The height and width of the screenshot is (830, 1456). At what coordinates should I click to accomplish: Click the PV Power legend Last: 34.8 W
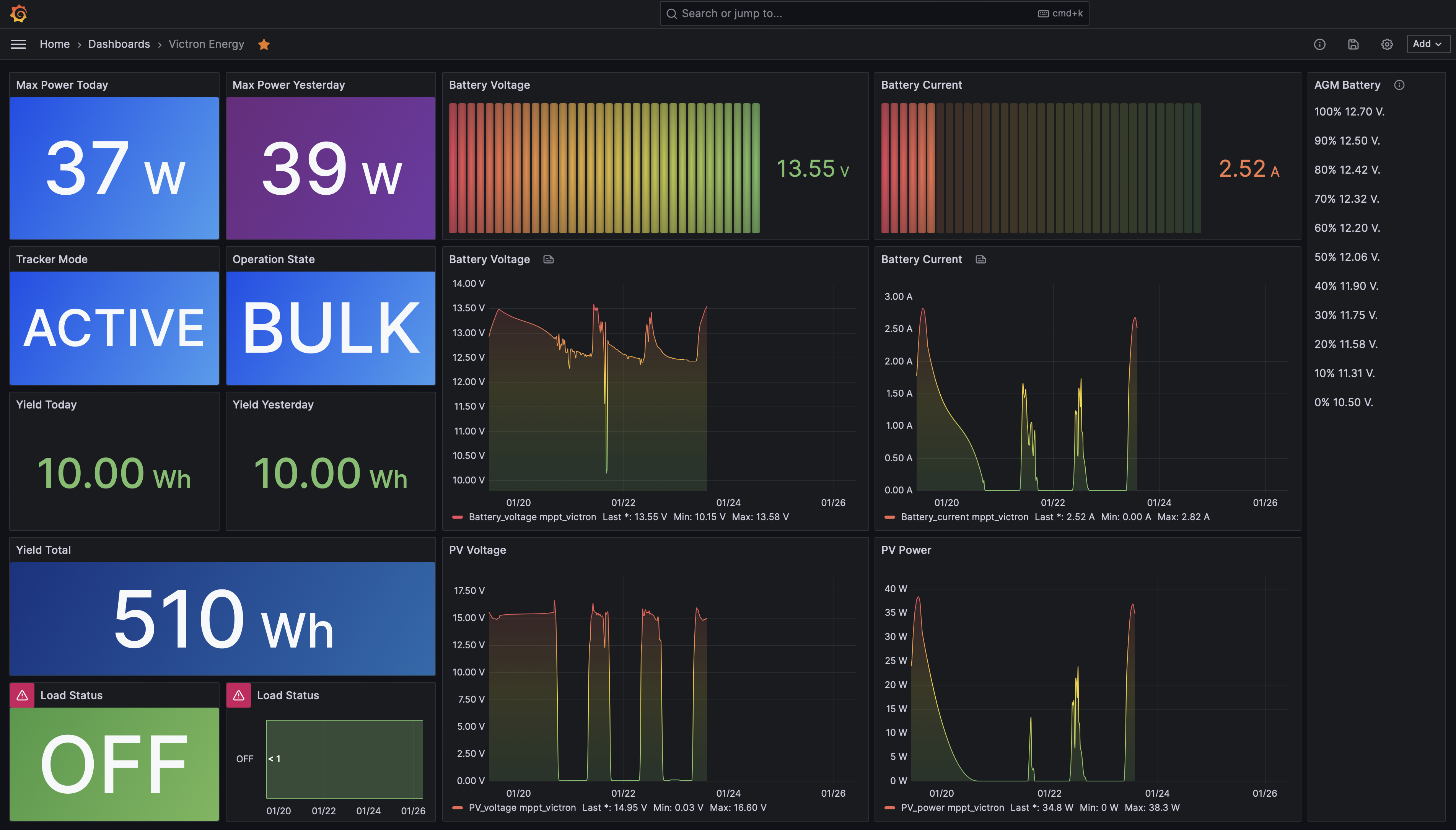point(1042,808)
